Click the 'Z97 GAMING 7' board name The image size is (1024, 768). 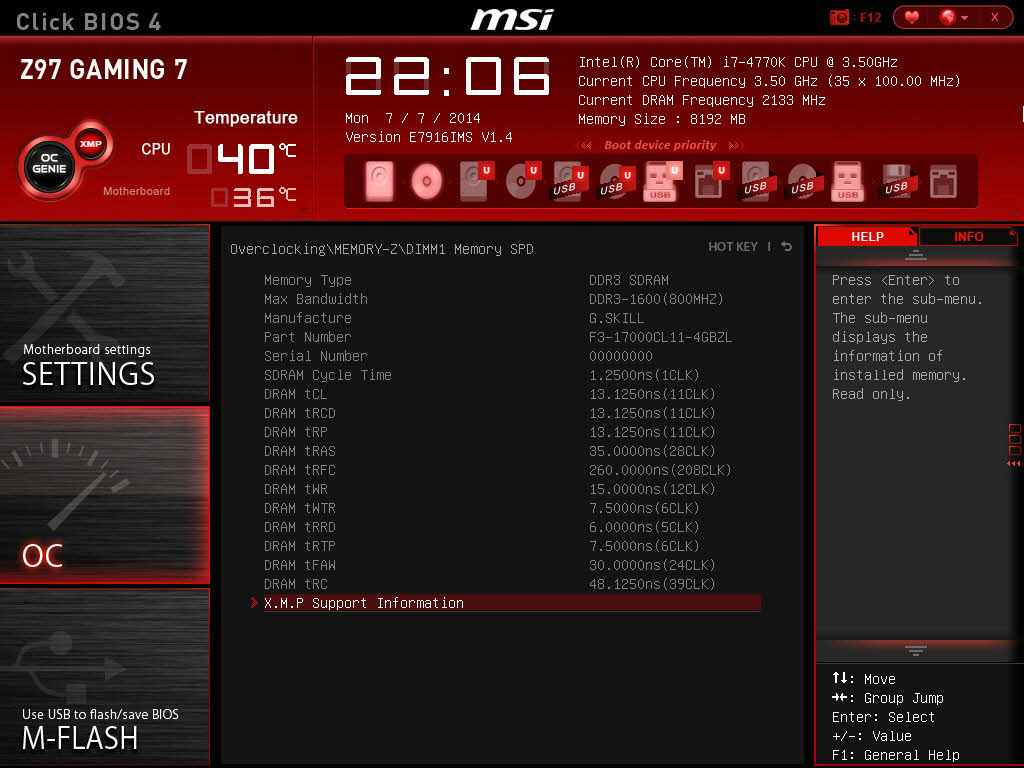[104, 69]
